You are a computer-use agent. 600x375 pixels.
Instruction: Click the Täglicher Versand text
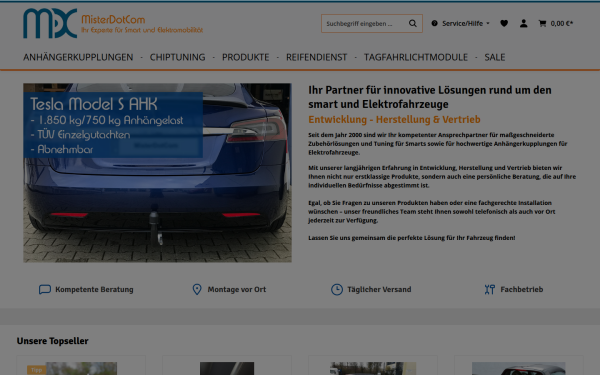click(379, 289)
